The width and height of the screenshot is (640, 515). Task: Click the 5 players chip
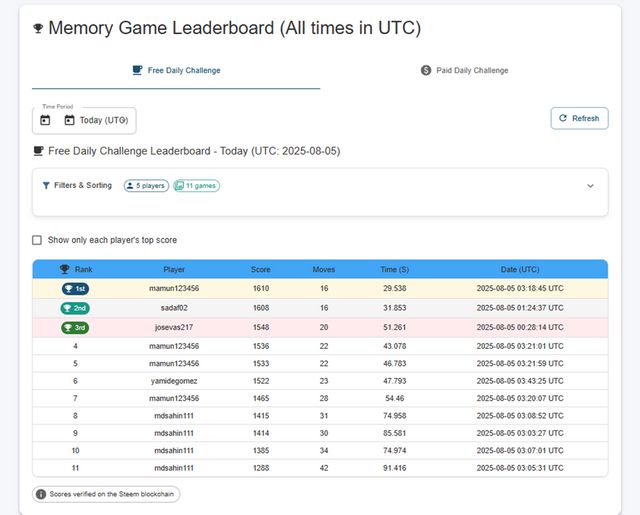(146, 186)
